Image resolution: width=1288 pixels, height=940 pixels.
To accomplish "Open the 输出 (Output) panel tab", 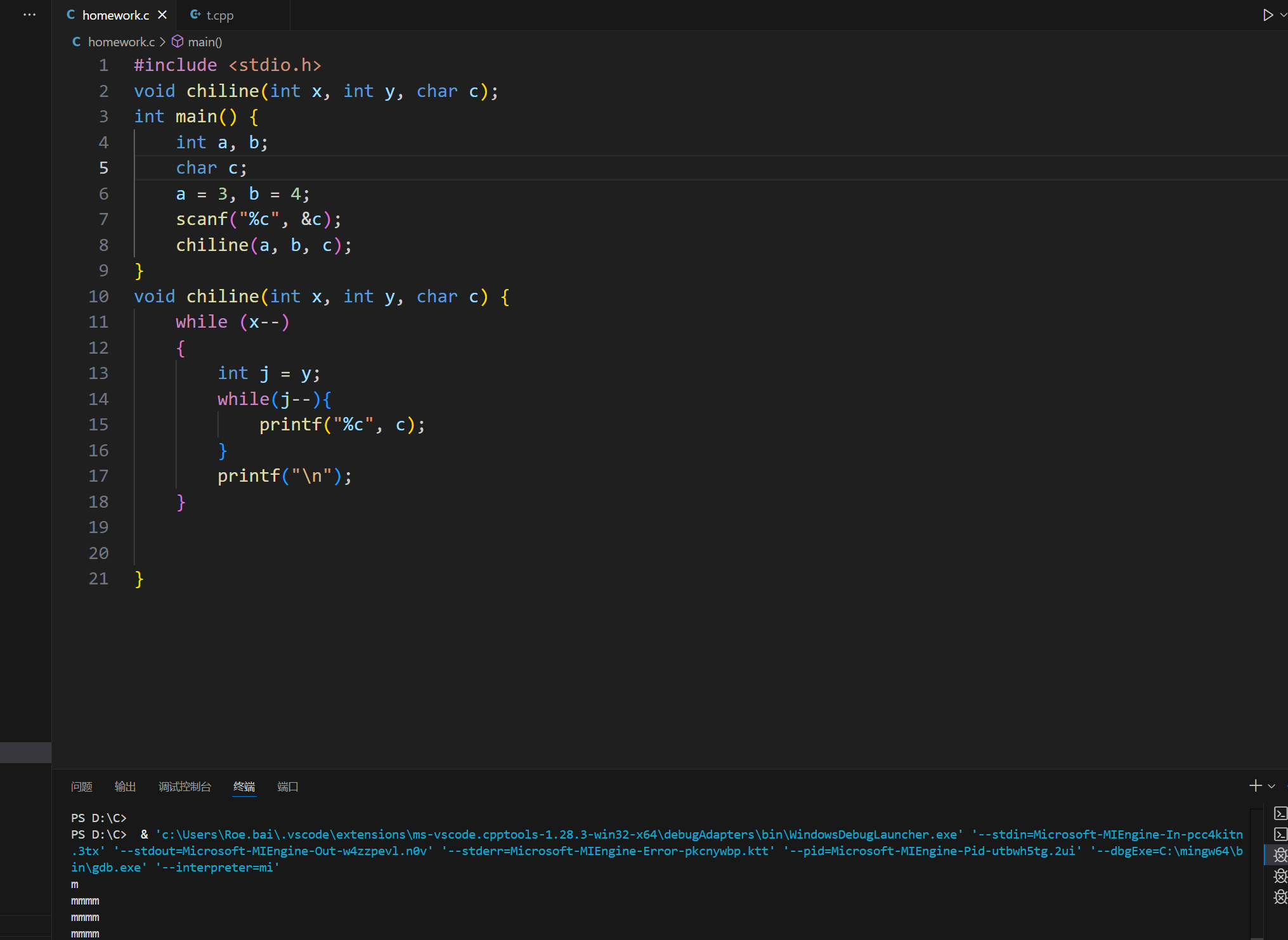I will tap(125, 787).
